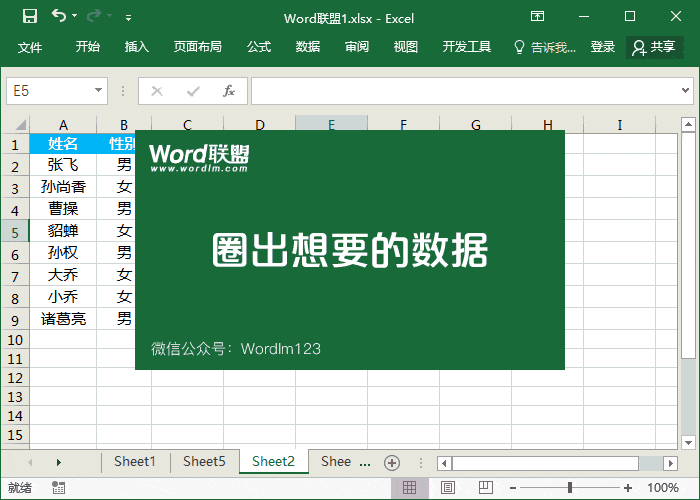Switch to Normal view icon
This screenshot has height=500, width=700.
[x=409, y=488]
